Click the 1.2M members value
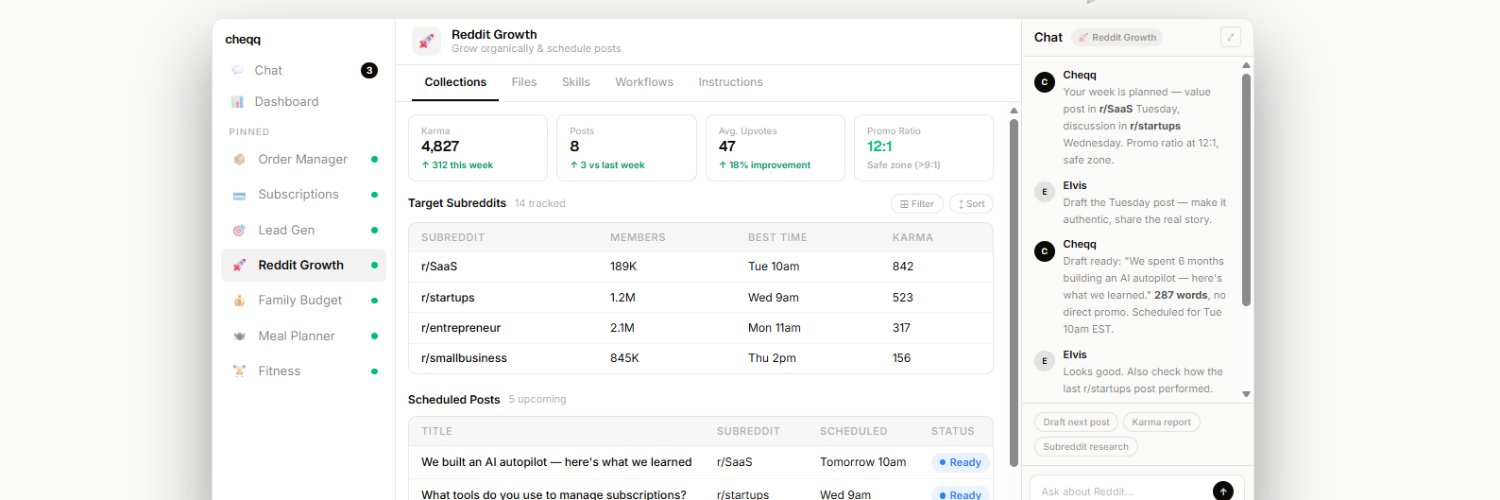 (622, 298)
